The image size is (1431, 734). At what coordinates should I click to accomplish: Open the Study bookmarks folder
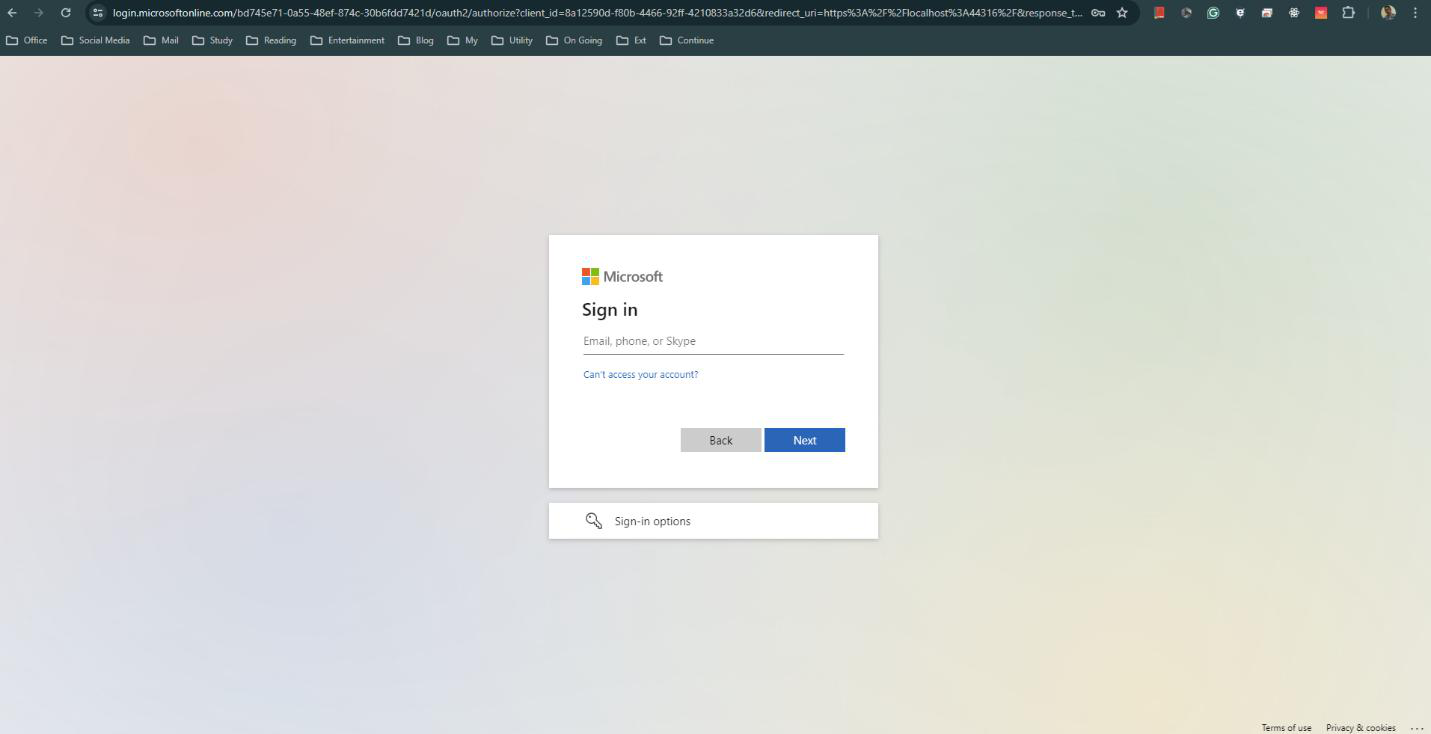click(x=212, y=41)
